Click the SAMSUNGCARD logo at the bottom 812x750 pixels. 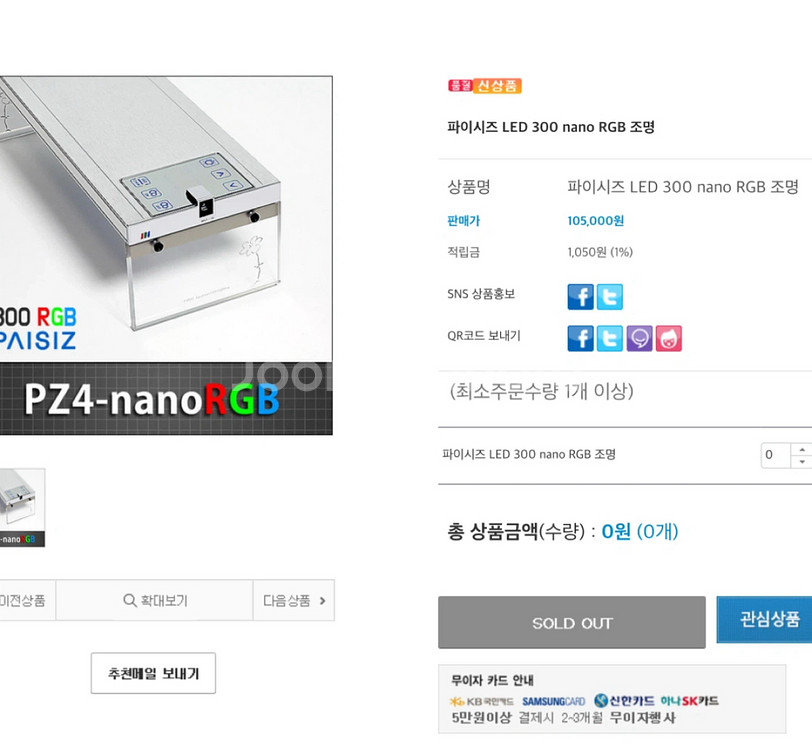point(553,701)
